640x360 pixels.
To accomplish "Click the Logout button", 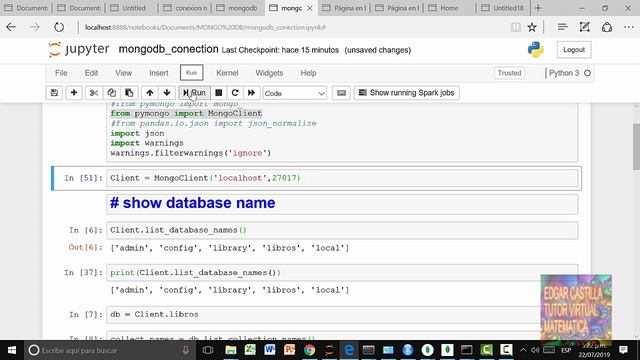I will (574, 50).
